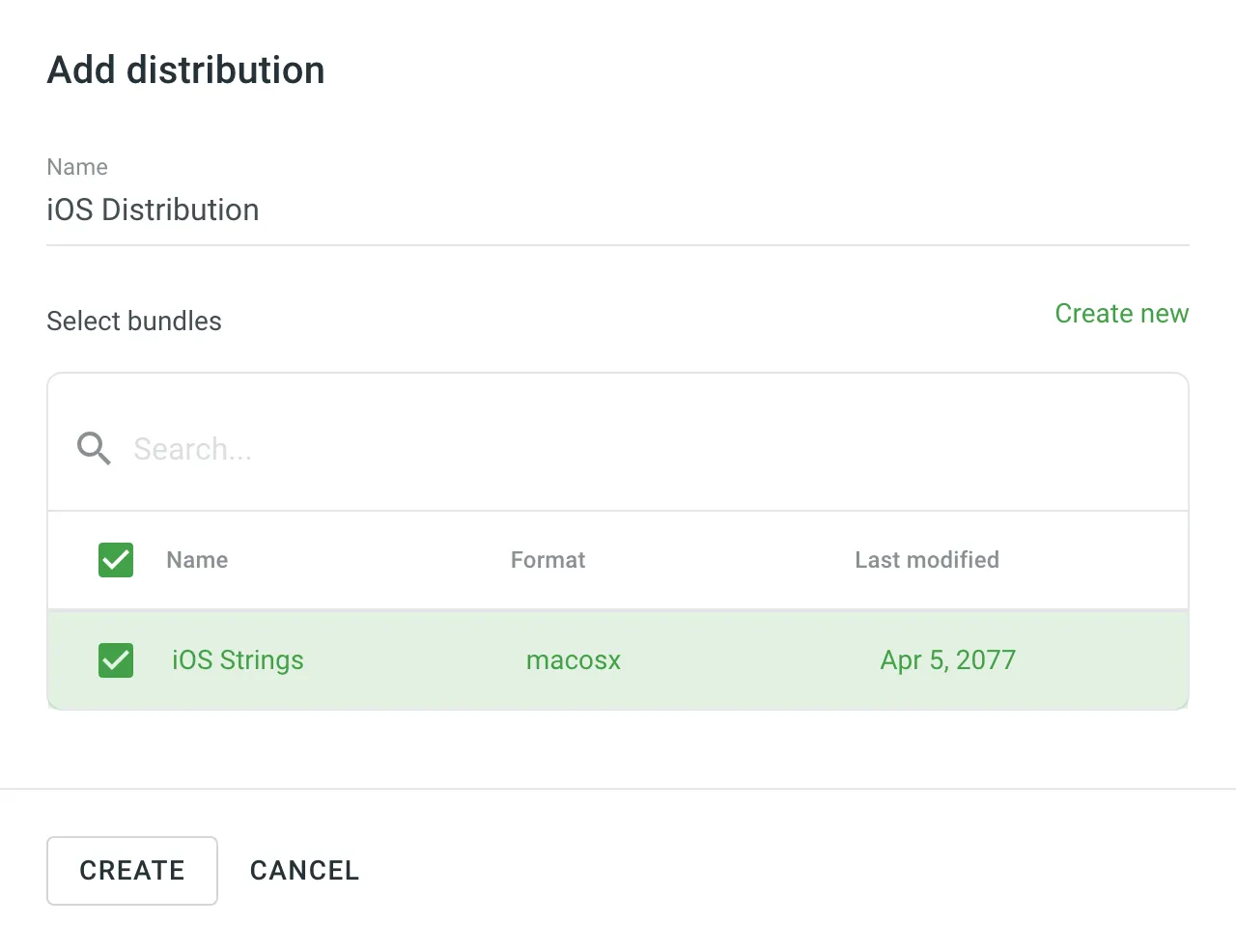
Task: Click CANCEL to dismiss the dialog
Action: (304, 870)
